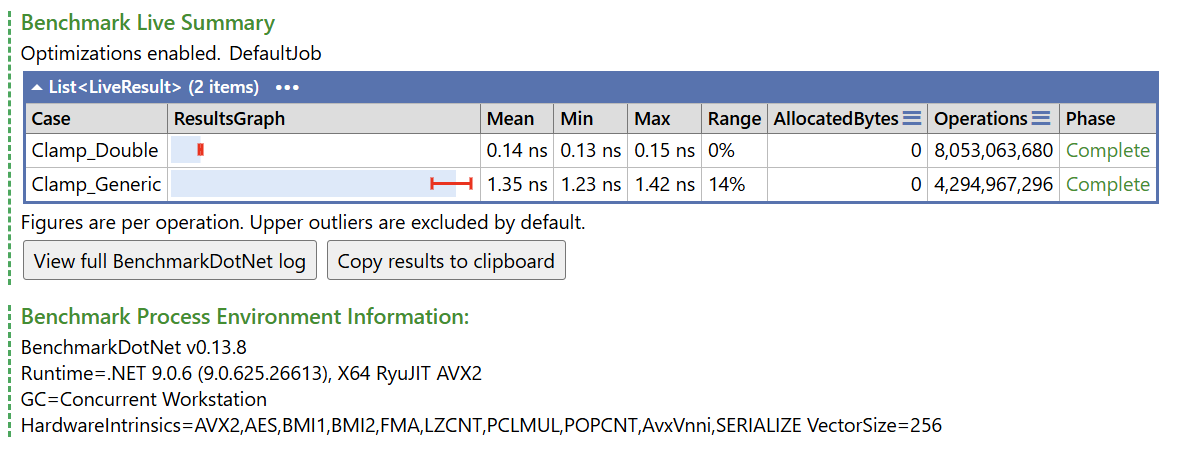
Task: Click Complete status in Clamp_Generic row
Action: click(x=1108, y=184)
